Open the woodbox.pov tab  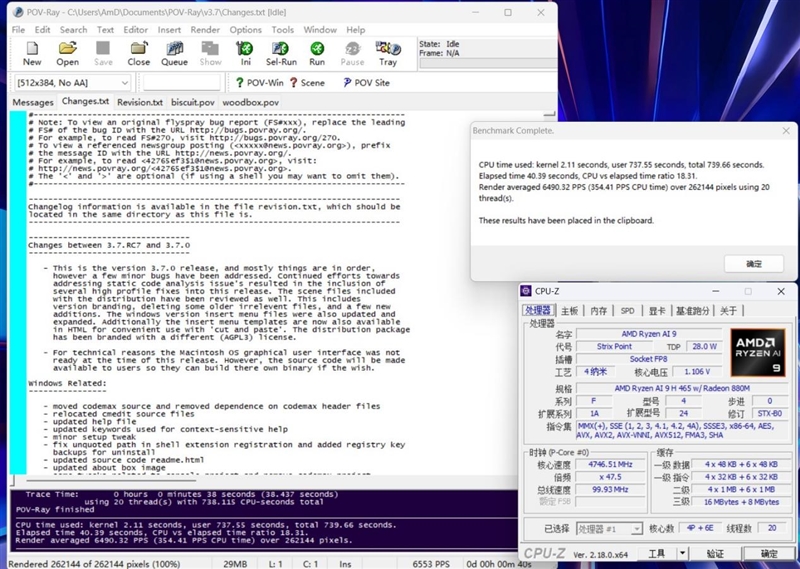click(251, 102)
